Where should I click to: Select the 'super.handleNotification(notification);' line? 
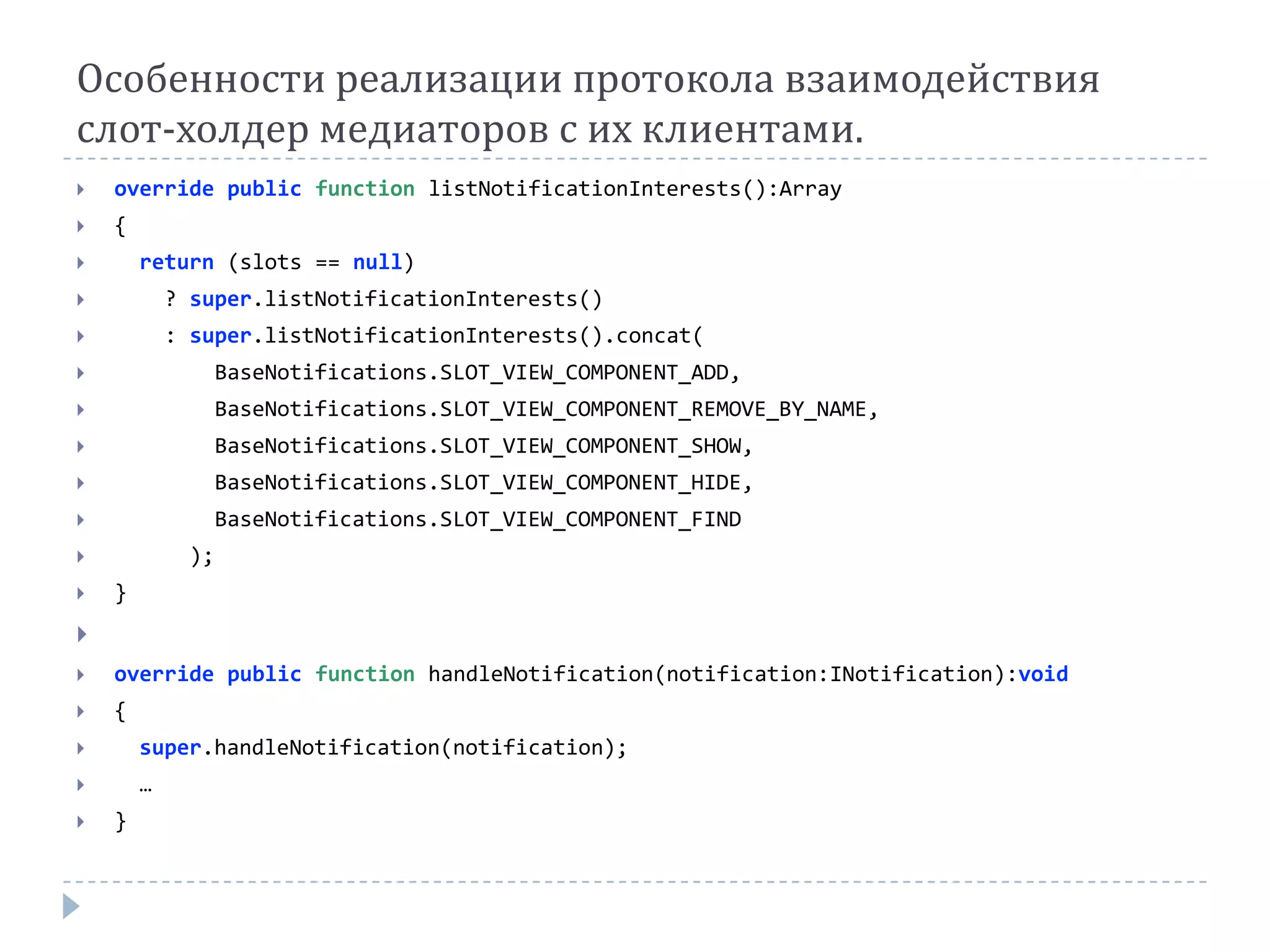point(383,748)
